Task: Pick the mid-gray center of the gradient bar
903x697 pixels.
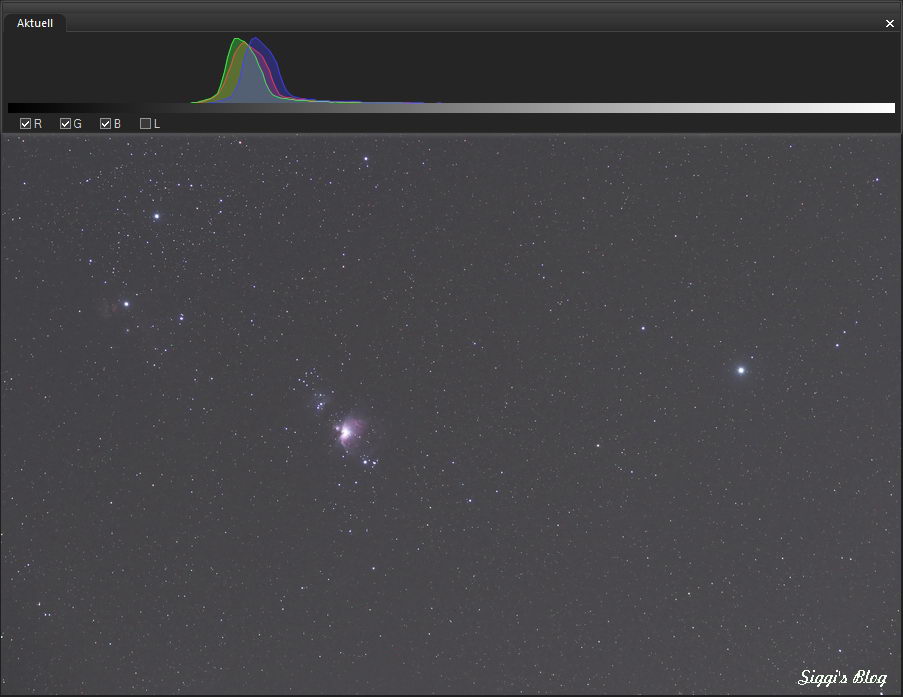Action: click(451, 108)
